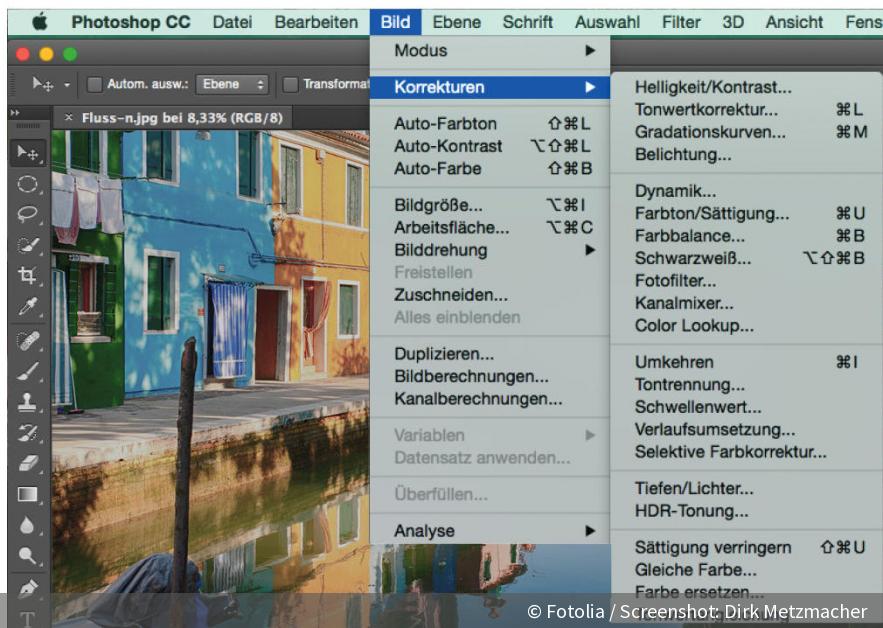This screenshot has height=628, width=883.
Task: Enable the Autom. ausw. checkbox
Action: pyautogui.click(x=95, y=84)
